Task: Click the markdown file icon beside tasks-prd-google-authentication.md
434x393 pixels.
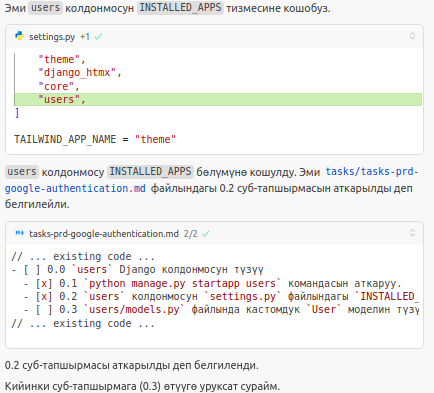Action: click(20, 233)
